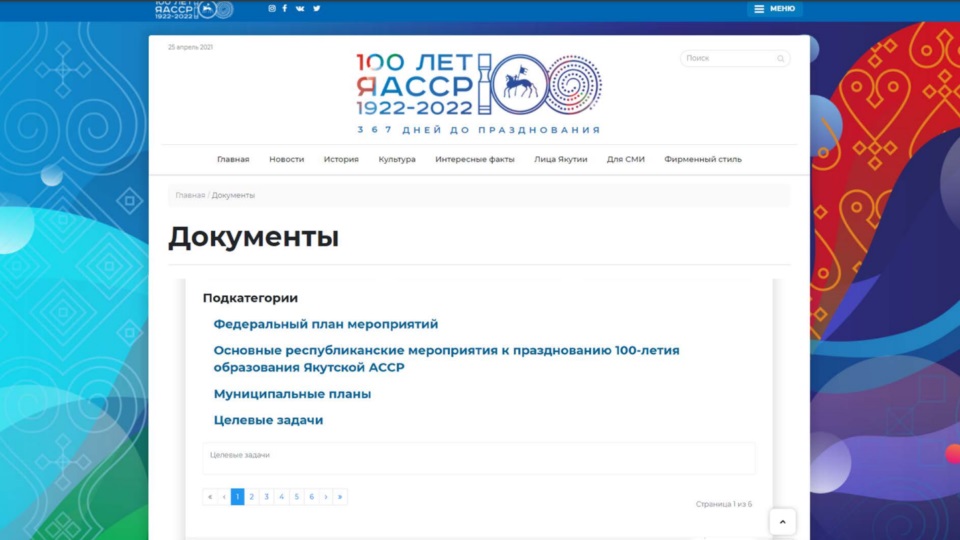The width and height of the screenshot is (960, 540).
Task: Go to previous page with ‹ arrow
Action: pos(224,497)
